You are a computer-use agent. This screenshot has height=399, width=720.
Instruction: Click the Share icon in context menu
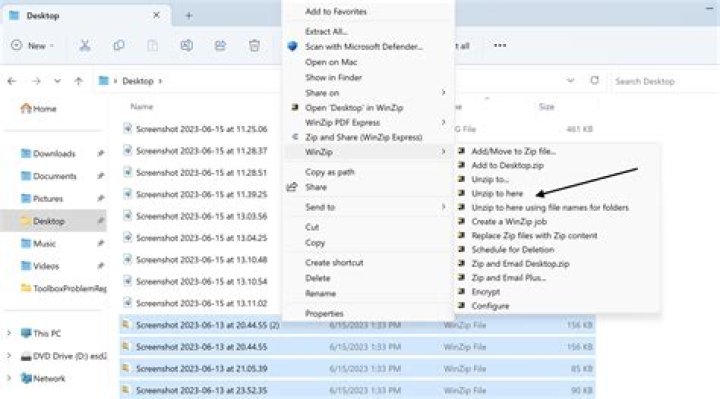tap(292, 187)
